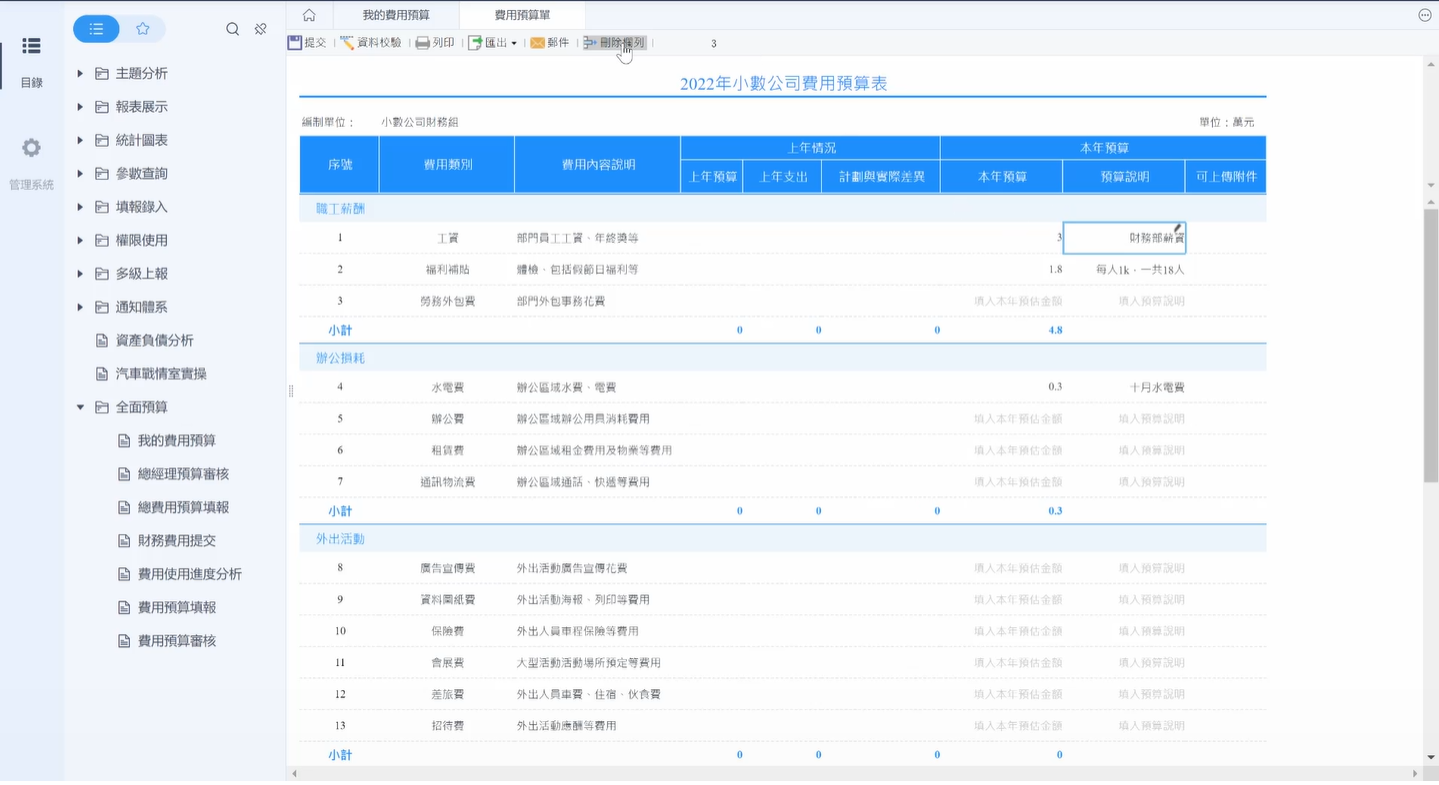Click the 郵件 mail button

point(550,43)
